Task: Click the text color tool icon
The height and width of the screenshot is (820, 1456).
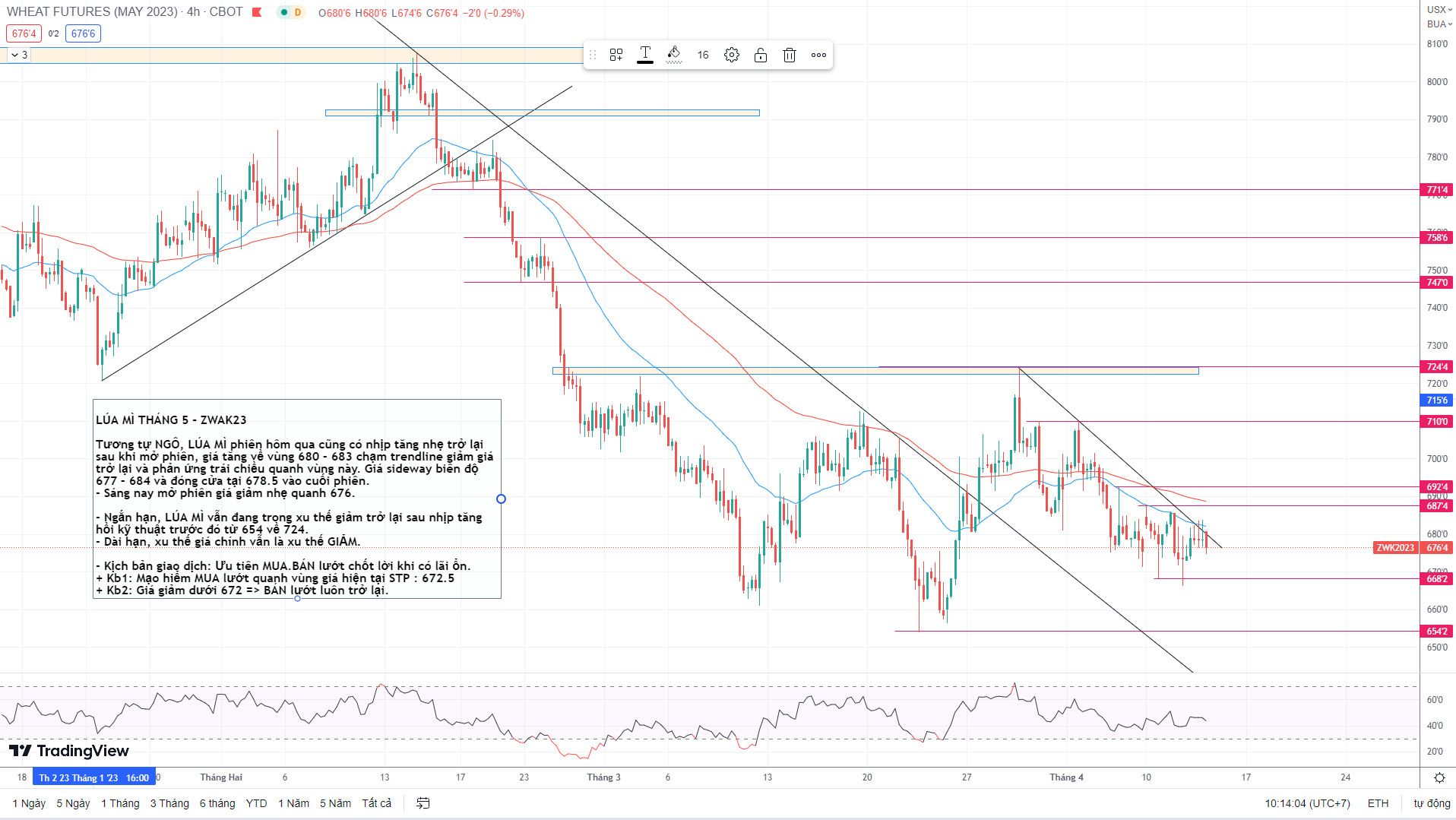Action: [x=644, y=54]
